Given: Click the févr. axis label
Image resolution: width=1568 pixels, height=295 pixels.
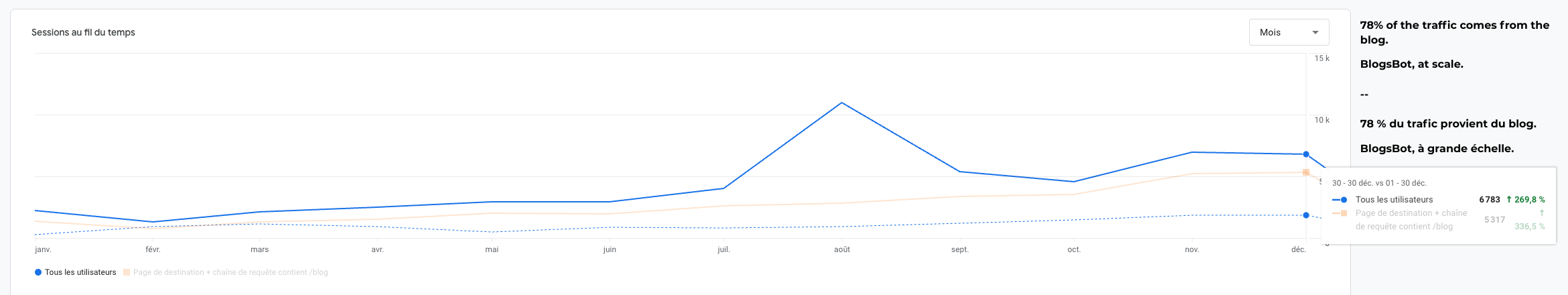Looking at the screenshot, I should [x=153, y=249].
